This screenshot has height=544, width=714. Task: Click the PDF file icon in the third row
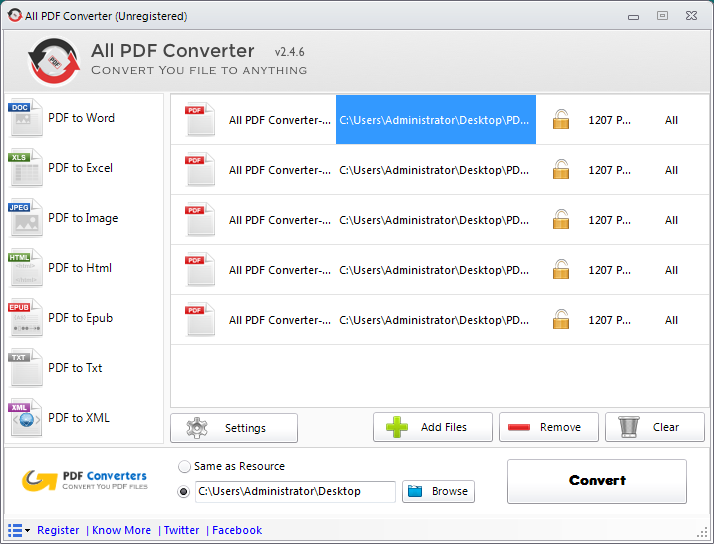click(x=199, y=220)
